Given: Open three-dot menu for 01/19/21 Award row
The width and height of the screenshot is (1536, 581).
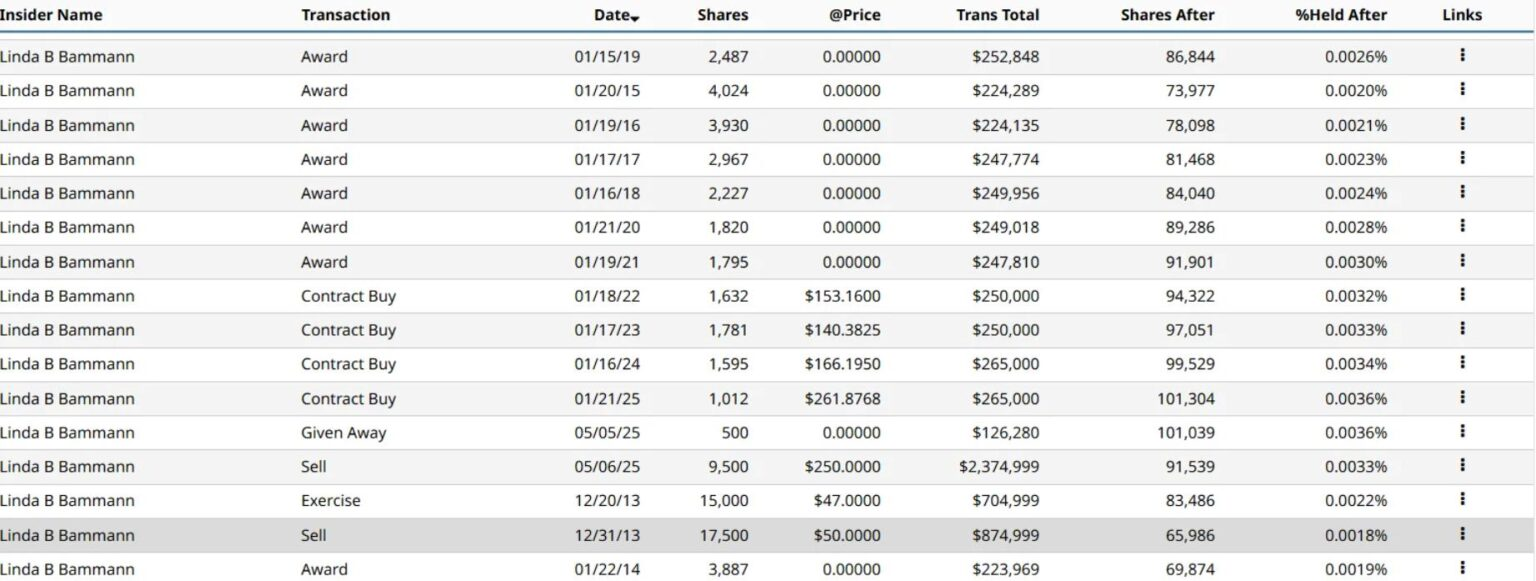Looking at the screenshot, I should 1462,261.
